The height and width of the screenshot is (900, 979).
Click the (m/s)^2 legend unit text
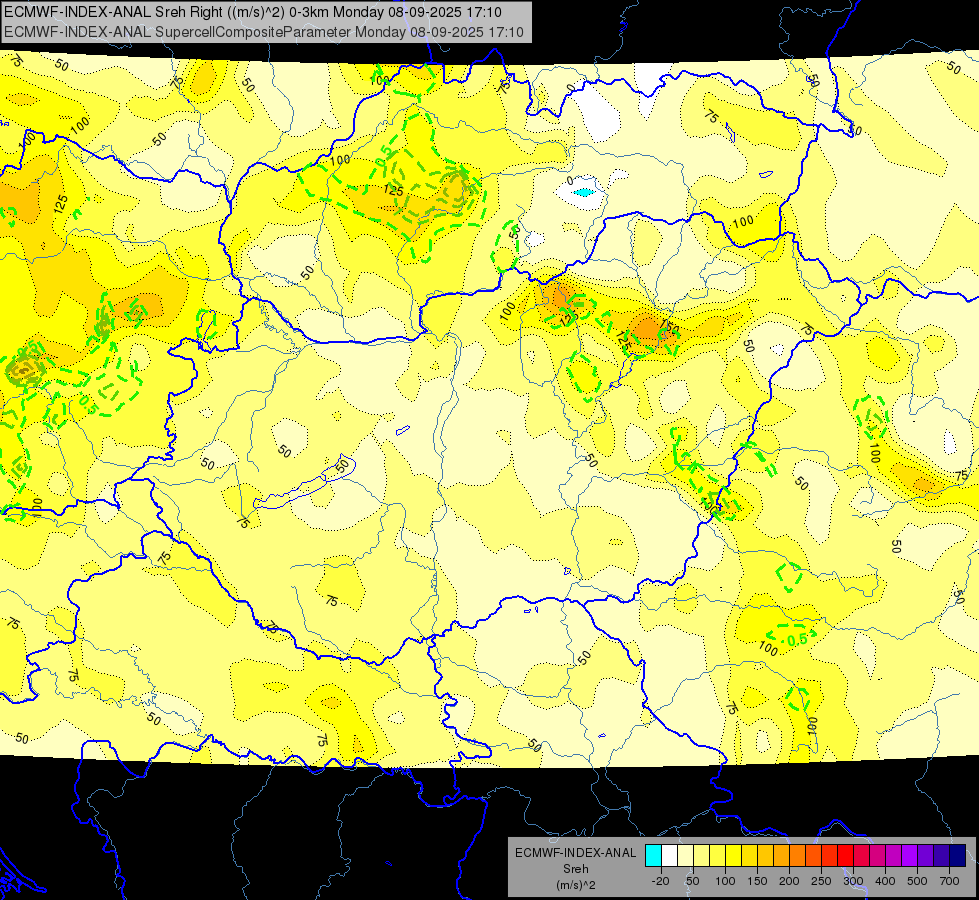575,885
